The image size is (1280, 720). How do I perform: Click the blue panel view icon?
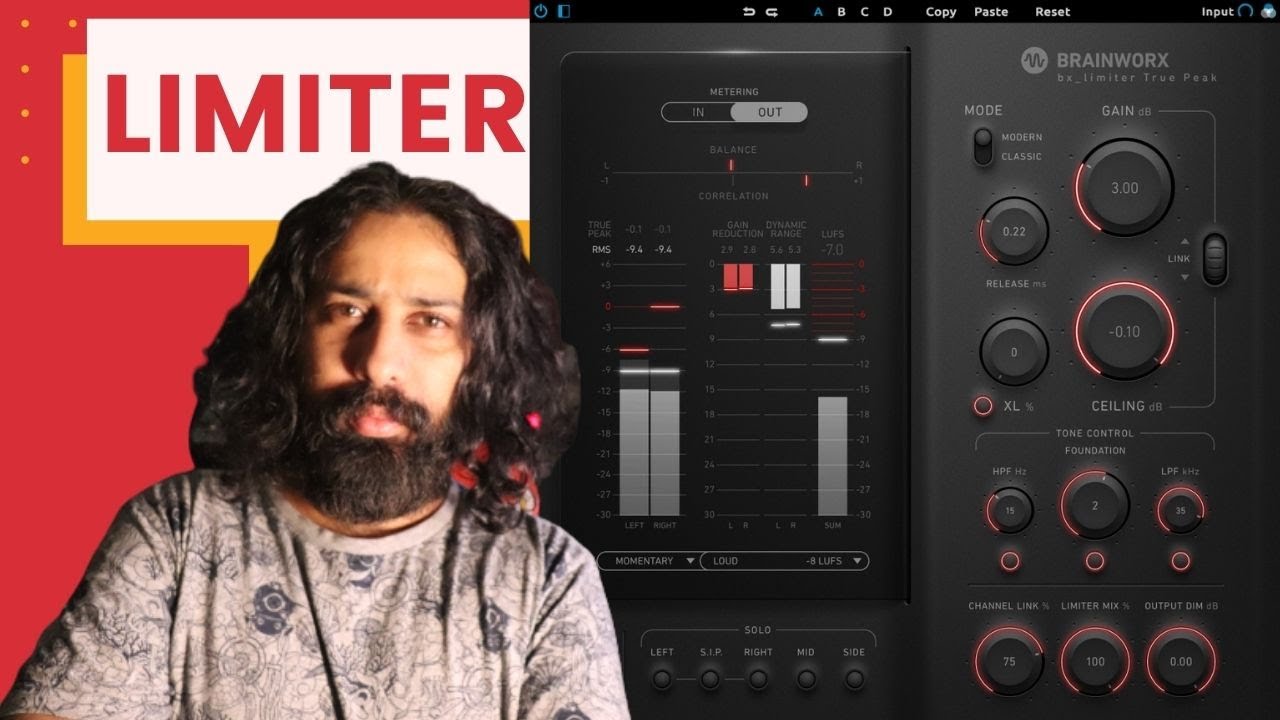564,11
